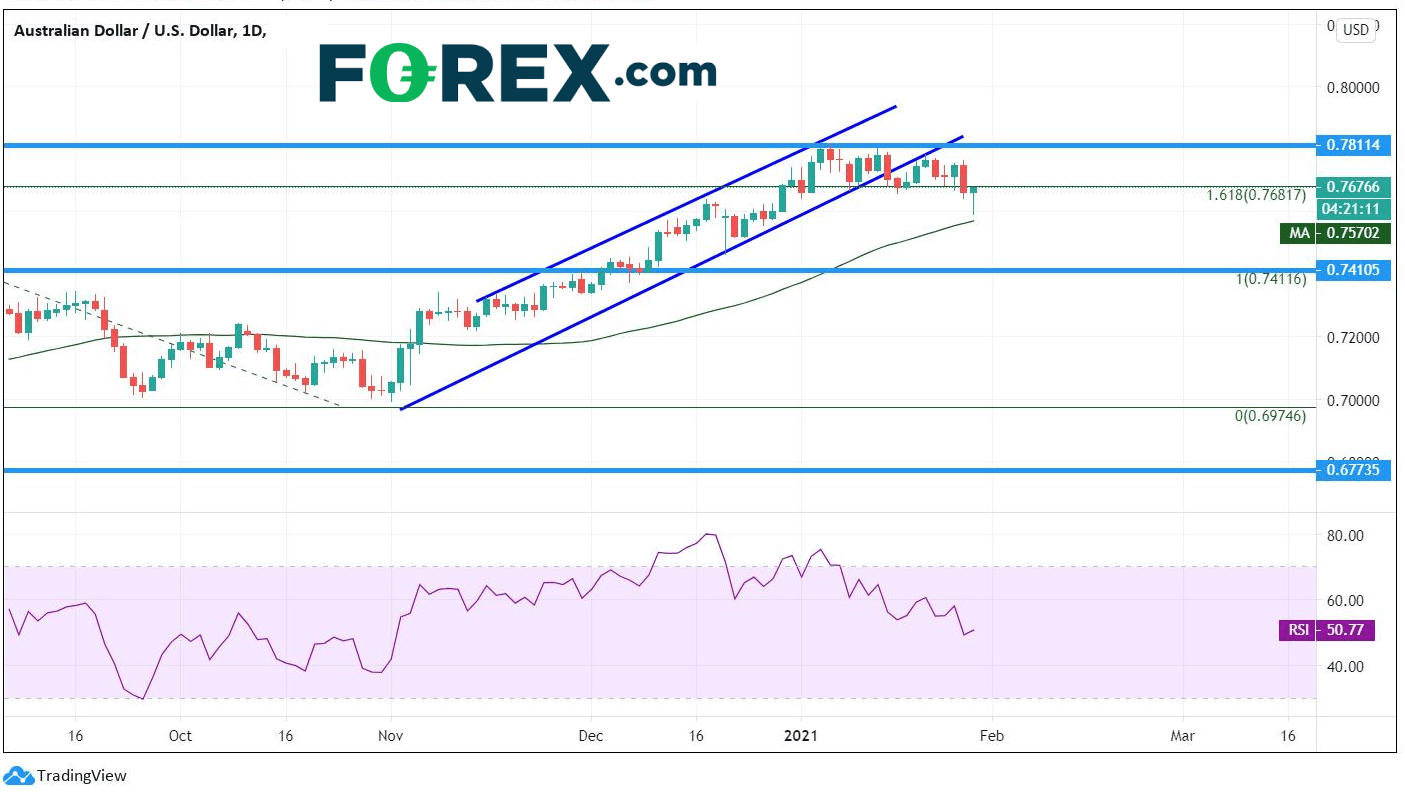This screenshot has height=799, width=1405.
Task: Click the 0.67735 price level label
Action: (1354, 470)
